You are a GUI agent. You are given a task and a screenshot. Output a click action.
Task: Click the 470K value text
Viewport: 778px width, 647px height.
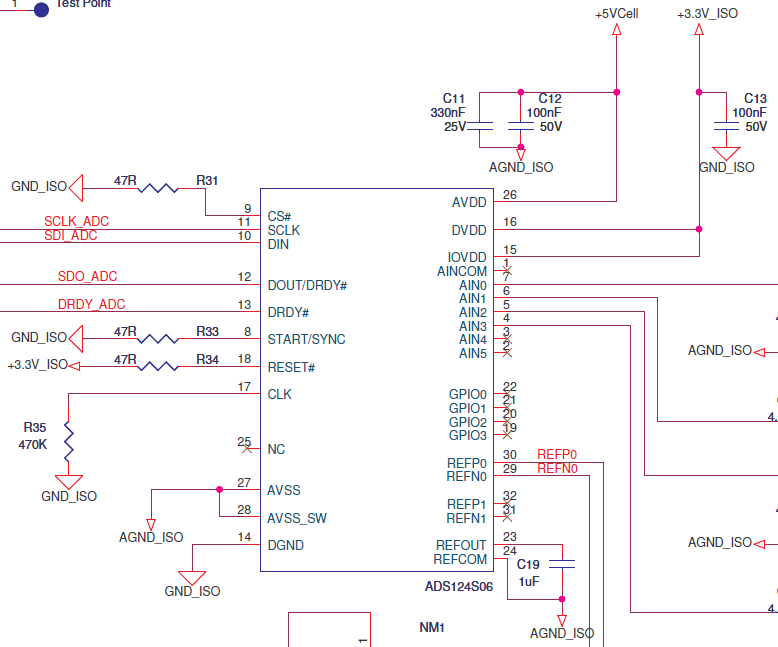tap(33, 445)
